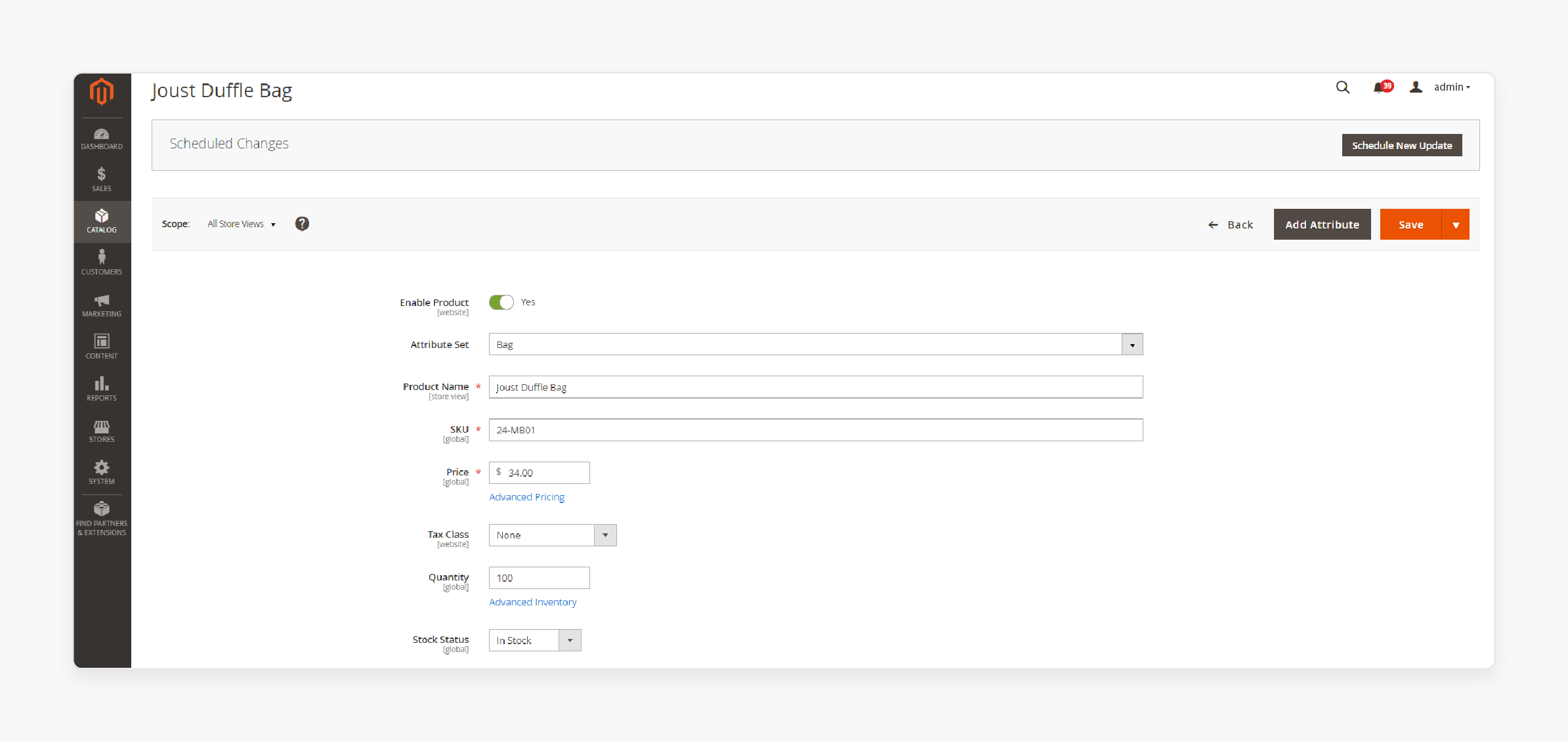This screenshot has width=1568, height=742.
Task: Open the Customers section icon
Action: (101, 262)
